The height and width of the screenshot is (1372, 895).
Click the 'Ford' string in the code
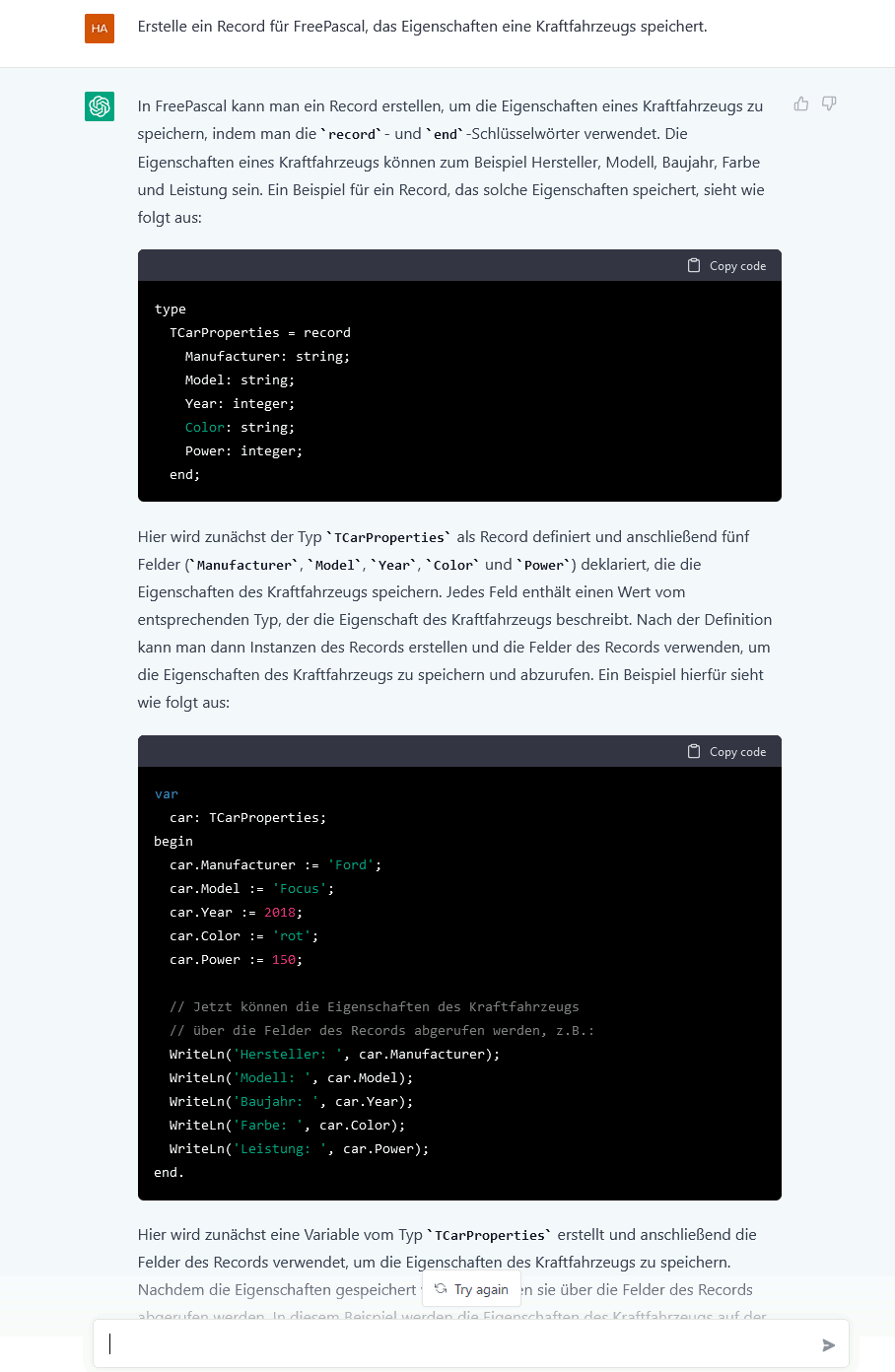(x=351, y=864)
